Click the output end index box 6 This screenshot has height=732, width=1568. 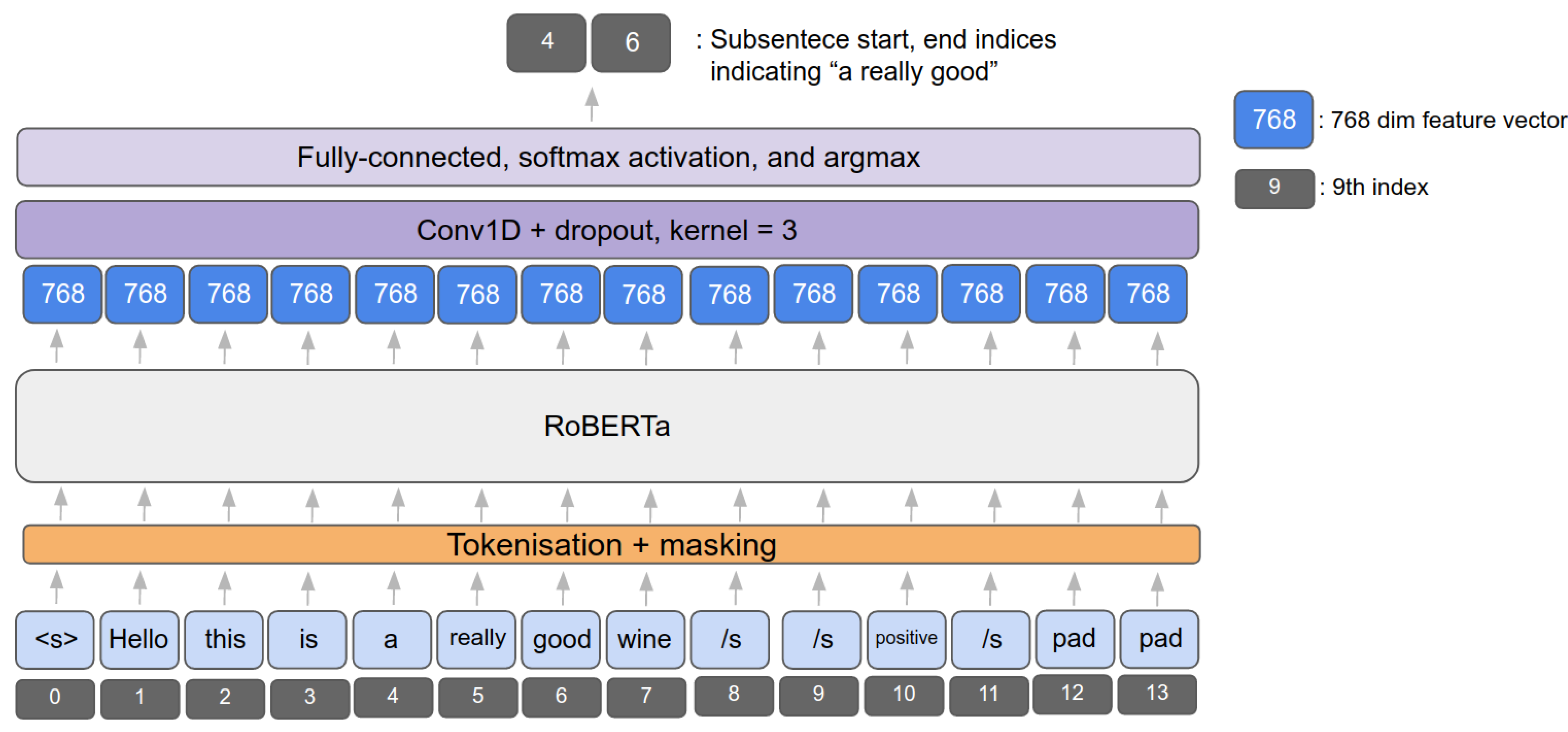coord(631,42)
